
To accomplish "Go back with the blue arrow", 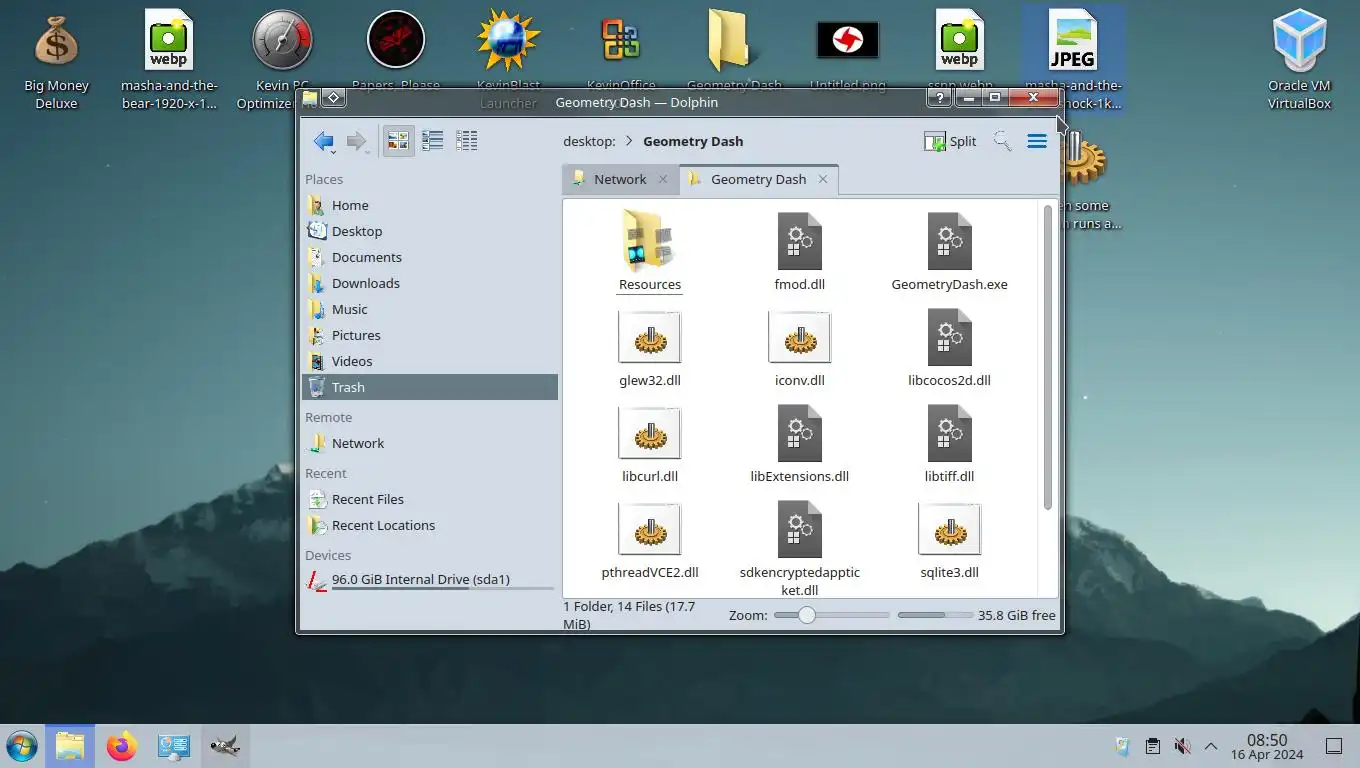I will (324, 141).
